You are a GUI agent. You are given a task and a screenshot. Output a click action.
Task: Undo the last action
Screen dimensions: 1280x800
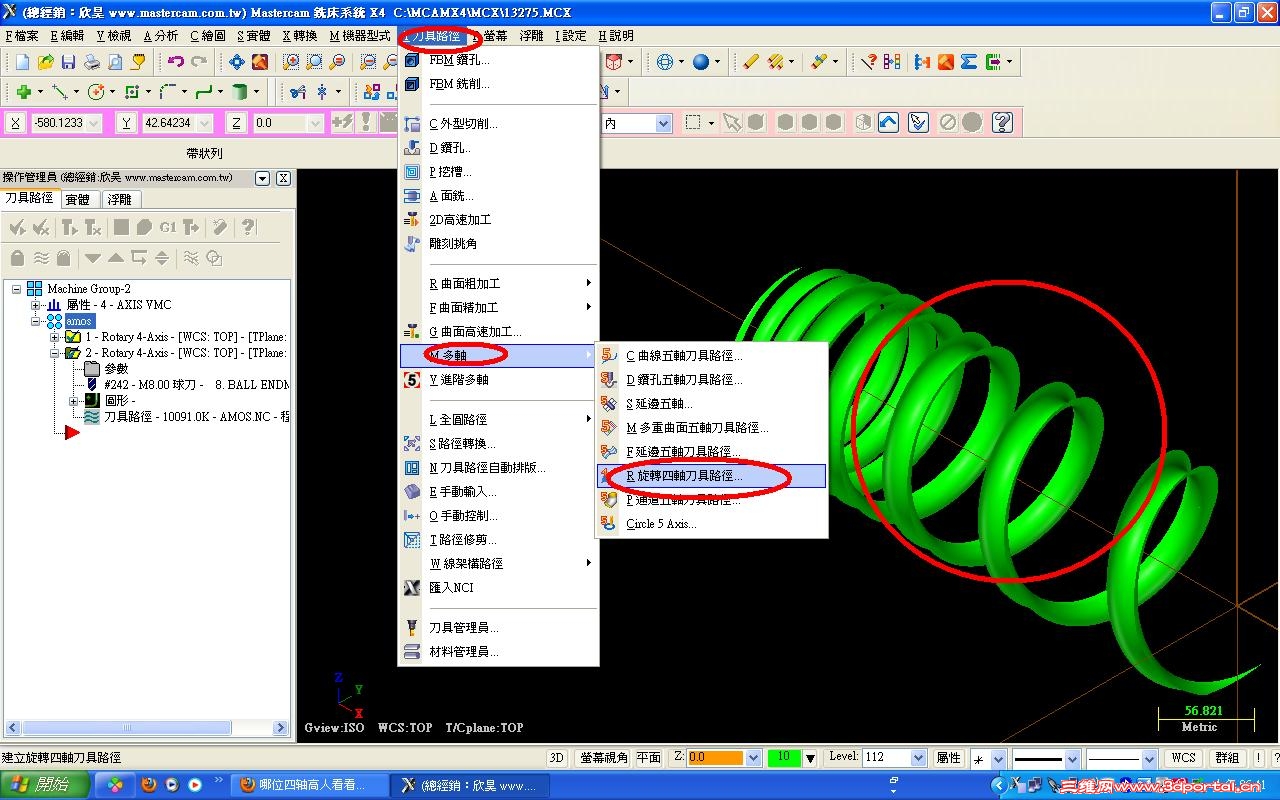click(x=176, y=62)
